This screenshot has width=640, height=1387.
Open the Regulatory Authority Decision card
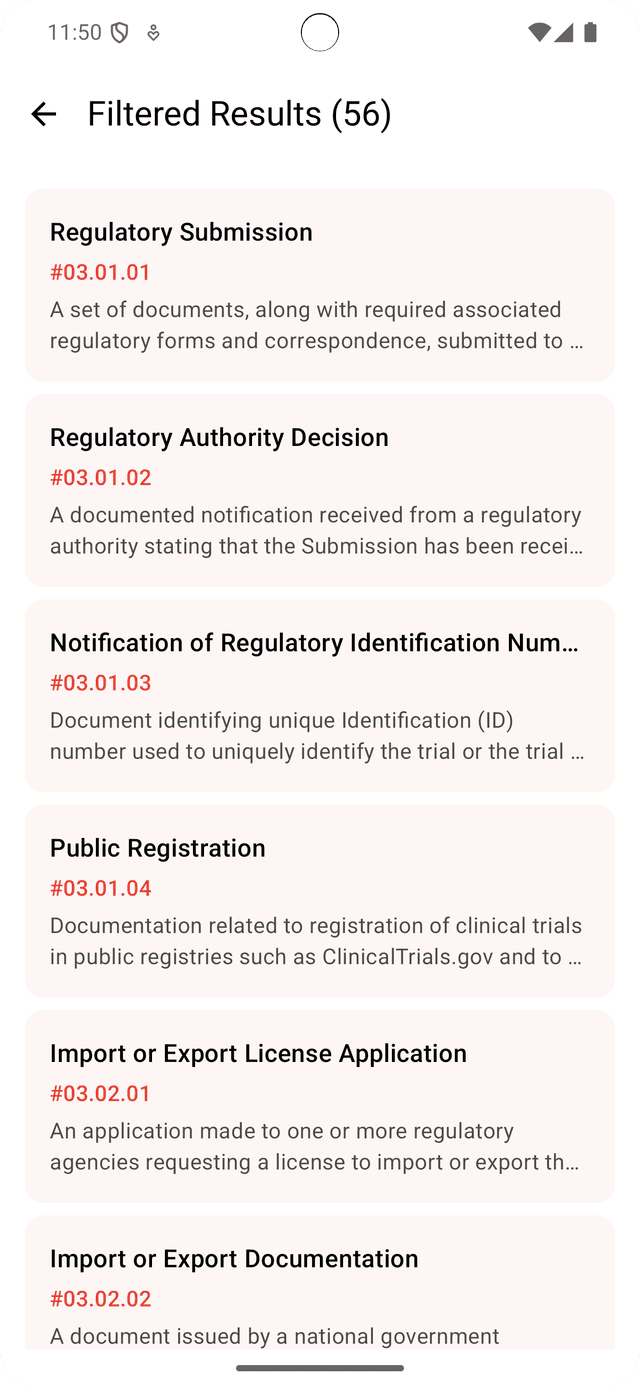tap(320, 490)
